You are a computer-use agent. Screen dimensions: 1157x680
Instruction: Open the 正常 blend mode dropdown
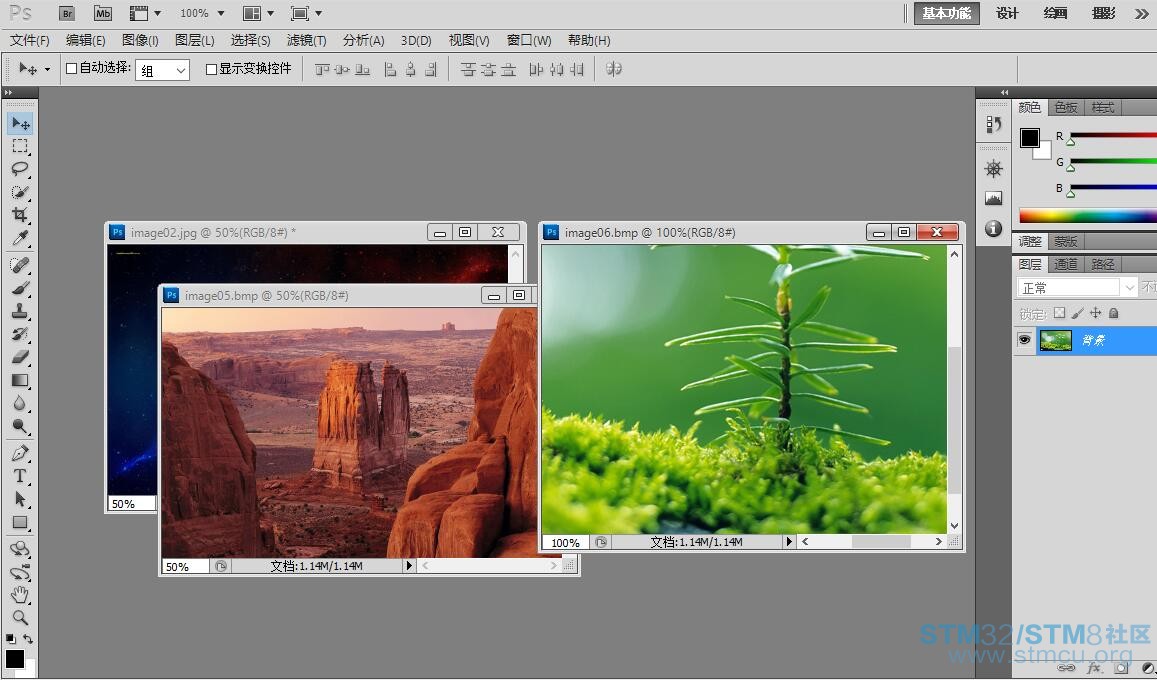(1077, 287)
